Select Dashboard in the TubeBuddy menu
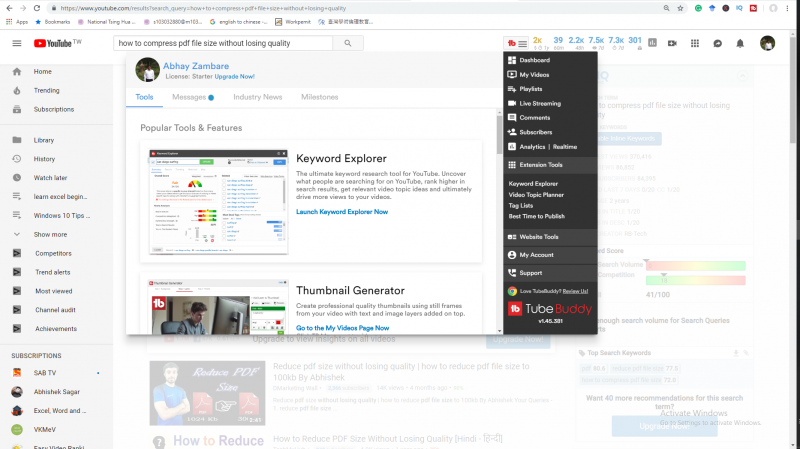Viewport: 800px width, 449px height. pyautogui.click(x=534, y=61)
